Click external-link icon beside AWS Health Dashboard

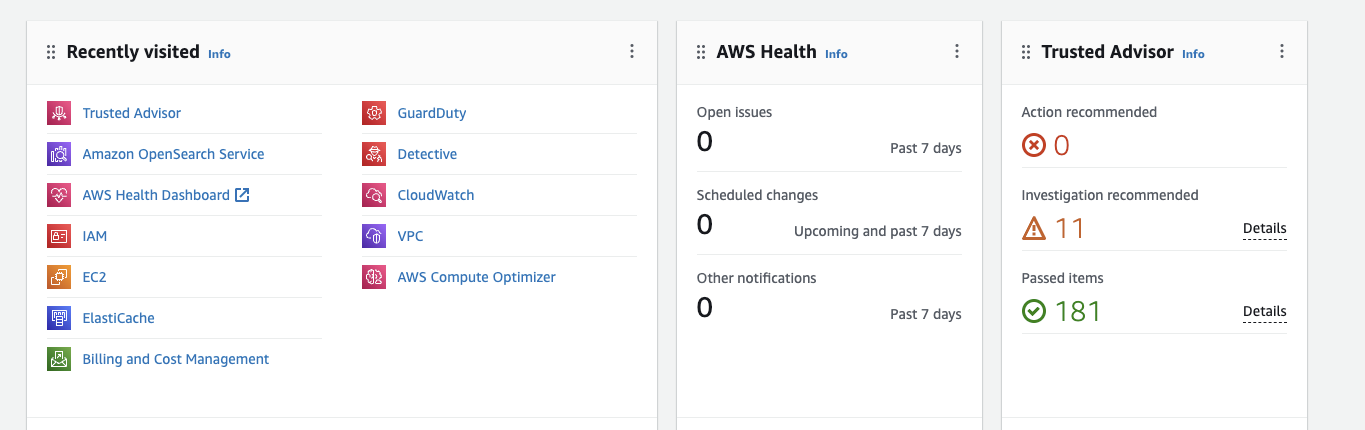[x=242, y=195]
